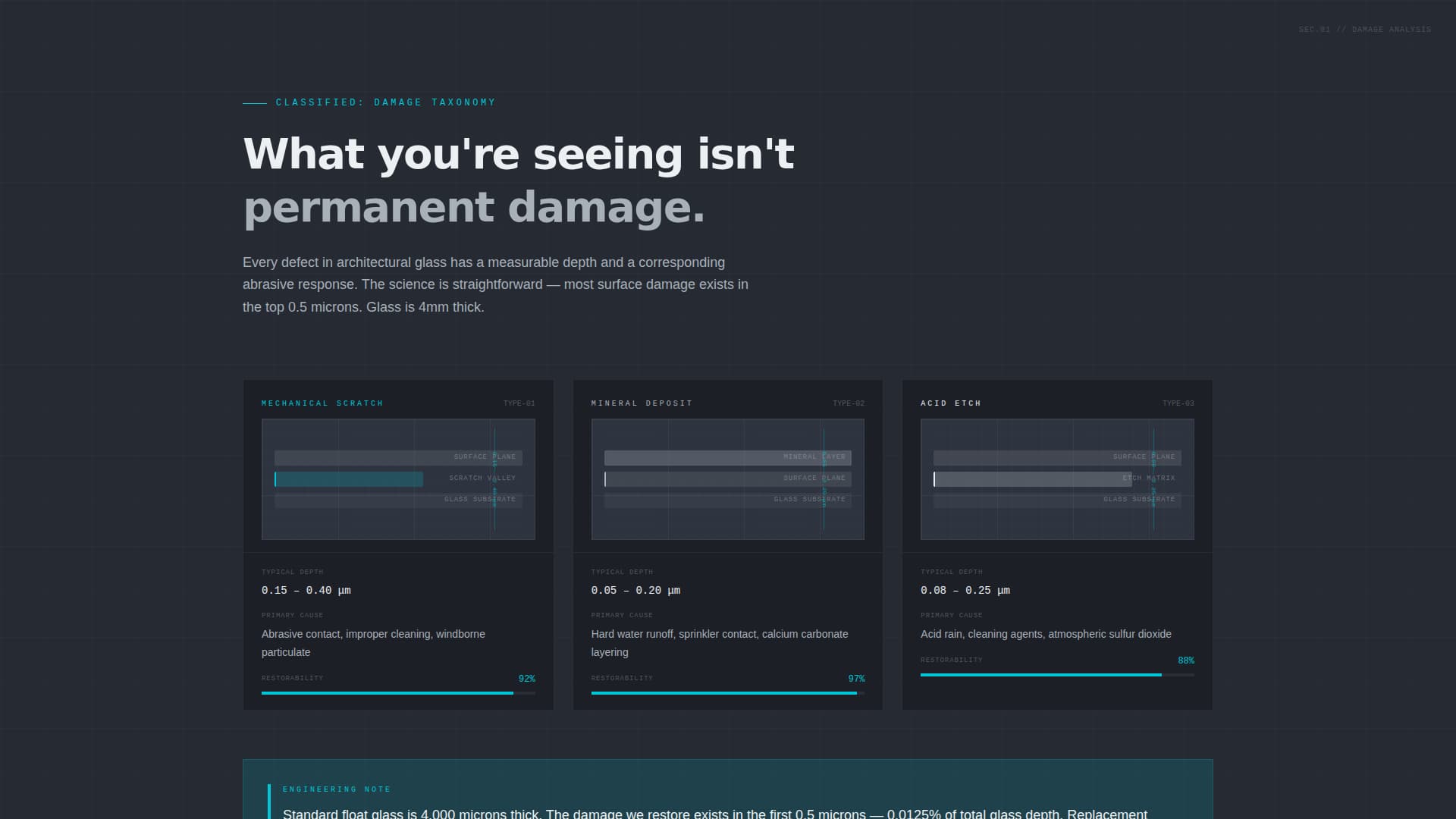Click the "TYPE-02" label
Image resolution: width=1456 pixels, height=819 pixels.
click(x=849, y=403)
